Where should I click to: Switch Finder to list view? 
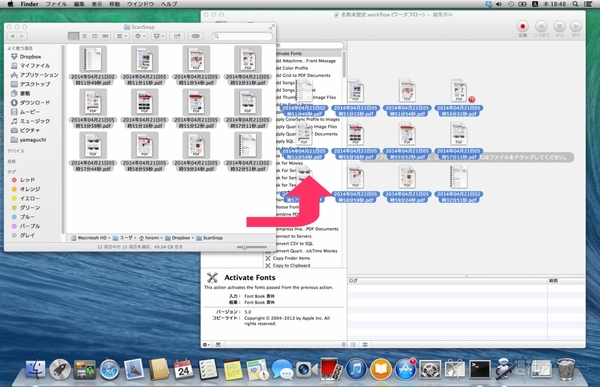pos(84,36)
